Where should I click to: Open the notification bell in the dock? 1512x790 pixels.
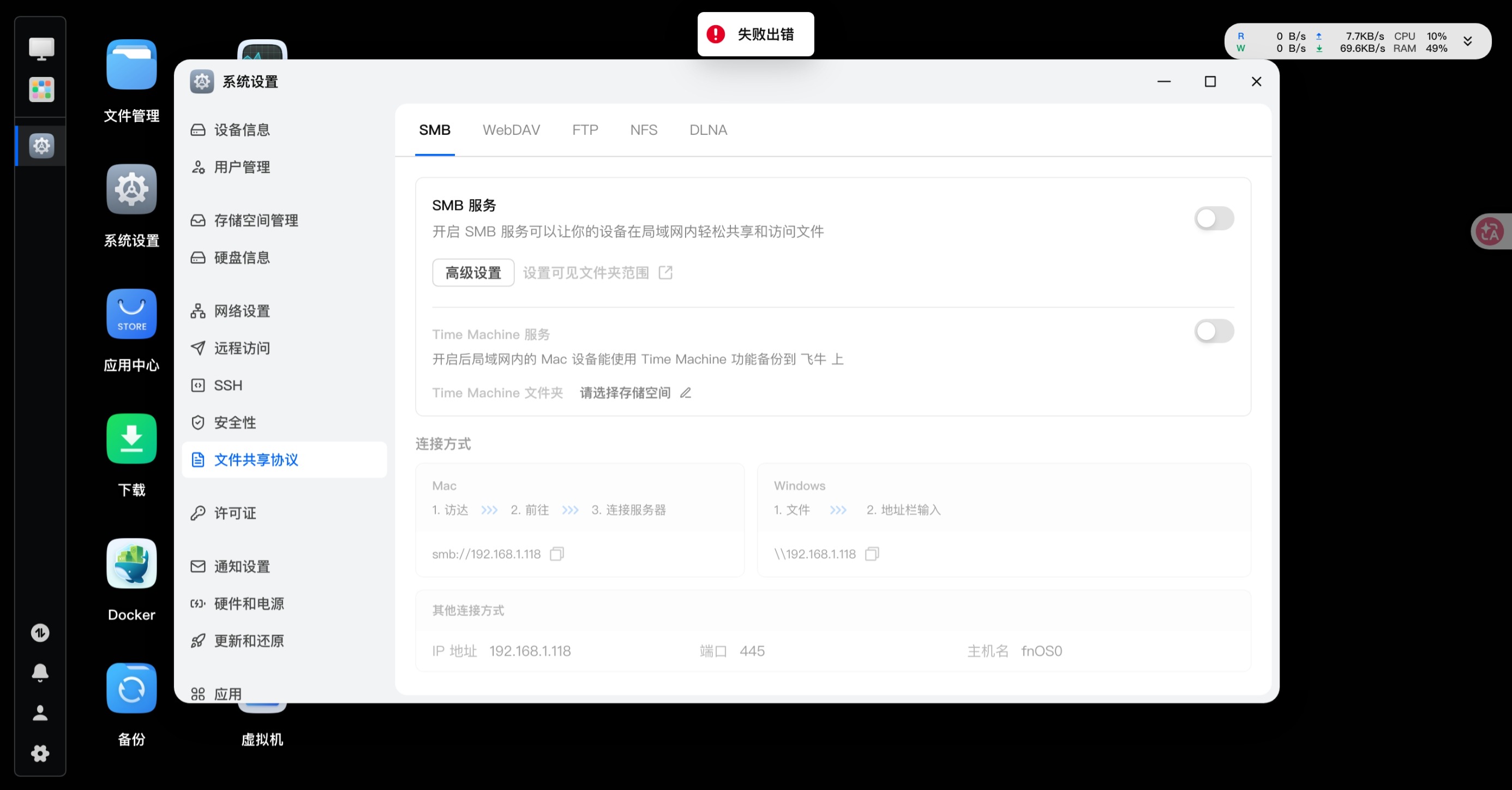tap(39, 673)
